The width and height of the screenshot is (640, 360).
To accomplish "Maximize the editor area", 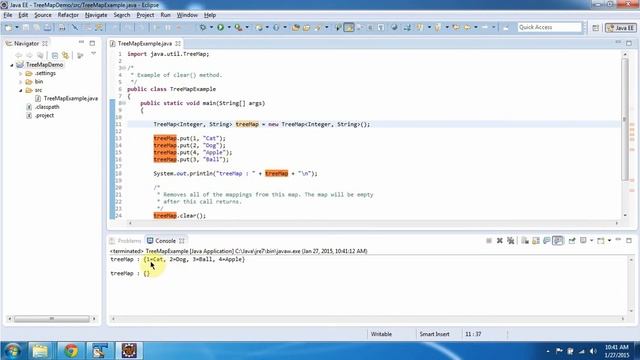I will (629, 43).
